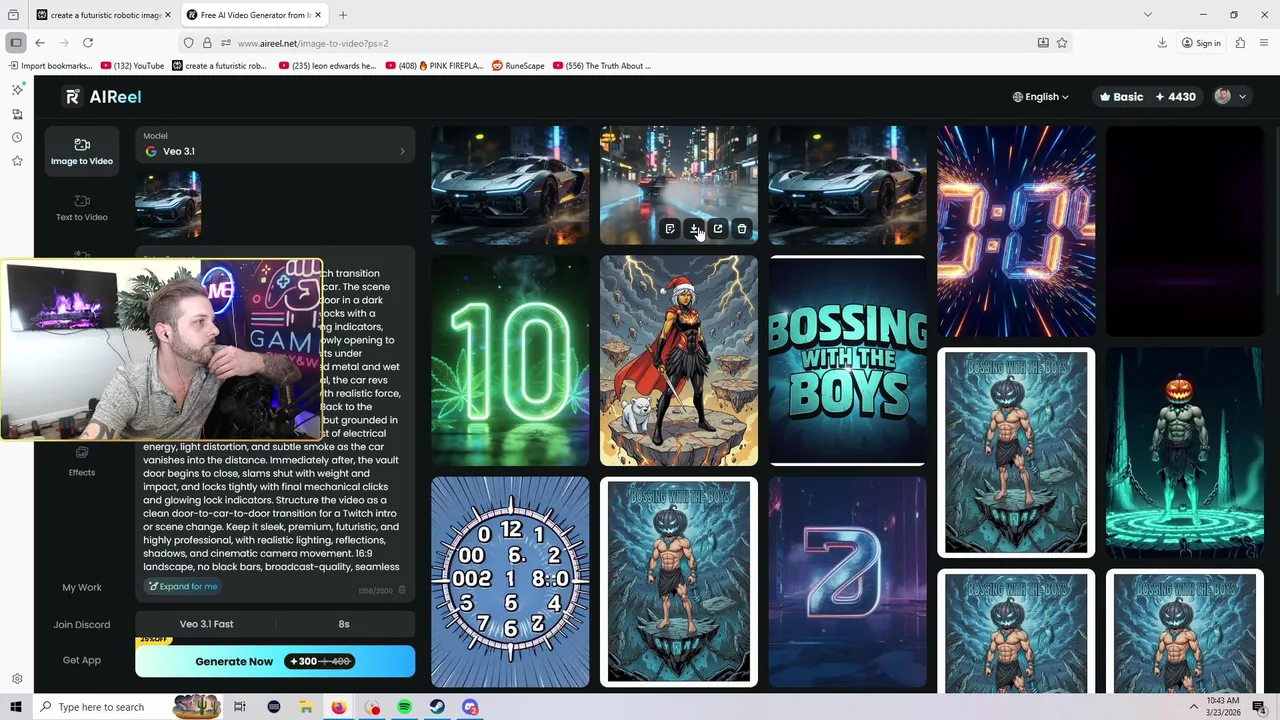The height and width of the screenshot is (720, 1280).
Task: Open Firefox sidebar bookmarks star icon
Action: point(17,161)
